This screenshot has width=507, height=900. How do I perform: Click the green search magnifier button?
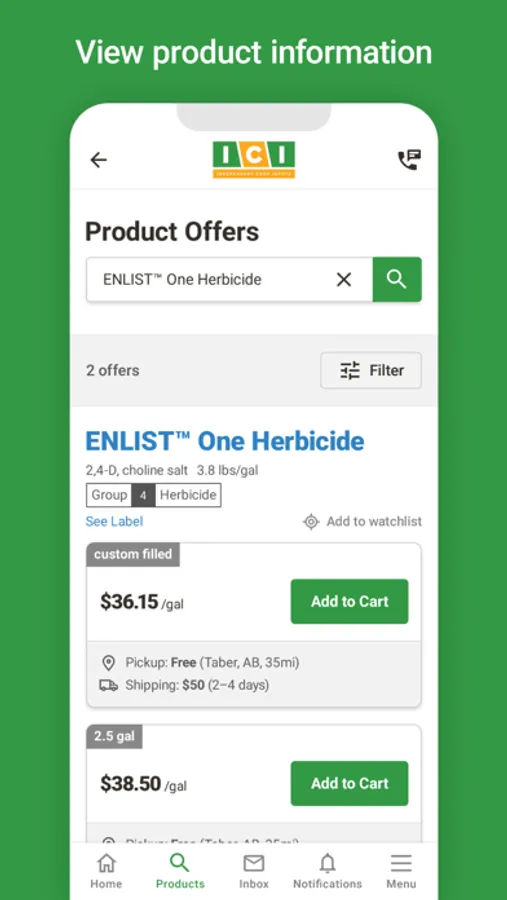pos(397,280)
